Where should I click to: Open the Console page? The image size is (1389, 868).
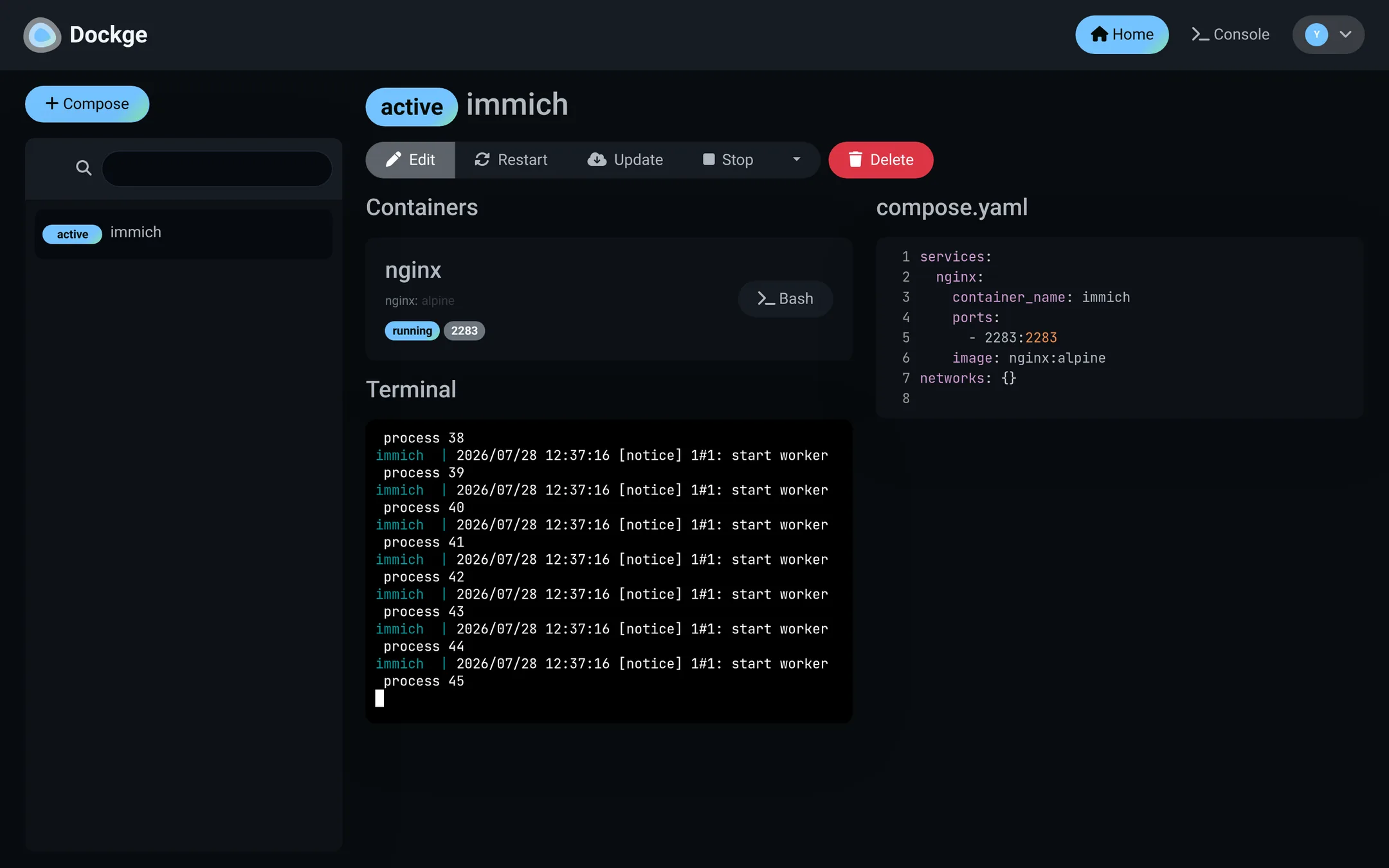(x=1230, y=35)
